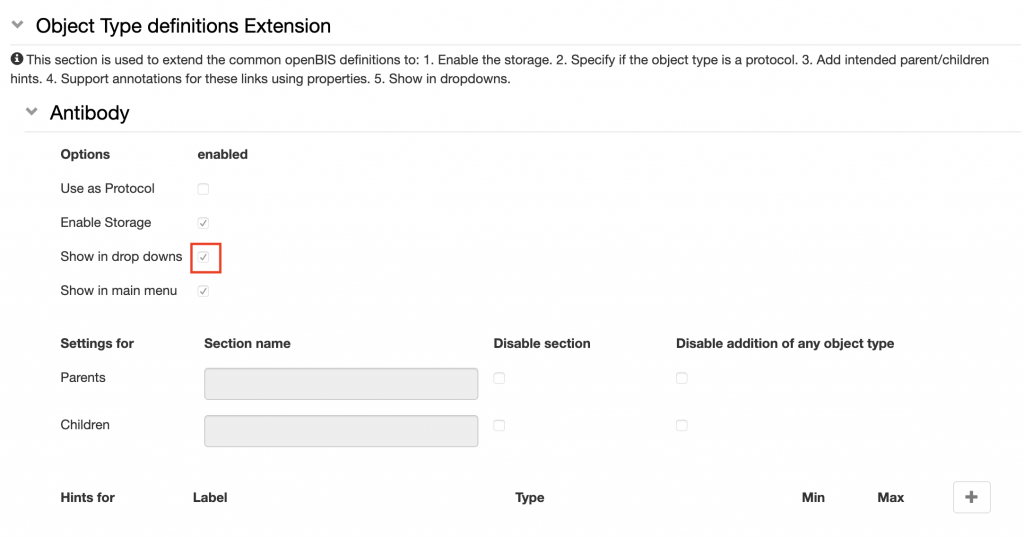Toggle the Show in drop downs checkbox
This screenshot has width=1024, height=537.
[203, 257]
